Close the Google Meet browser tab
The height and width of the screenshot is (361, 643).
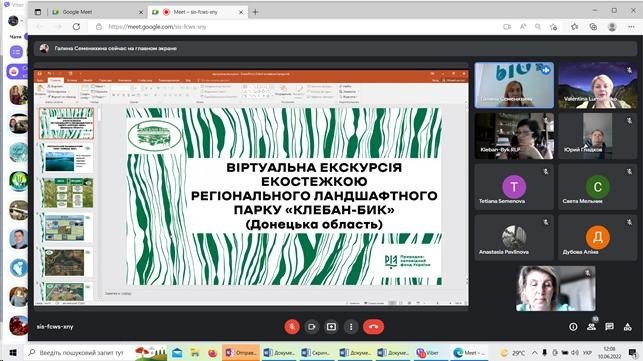pos(141,12)
